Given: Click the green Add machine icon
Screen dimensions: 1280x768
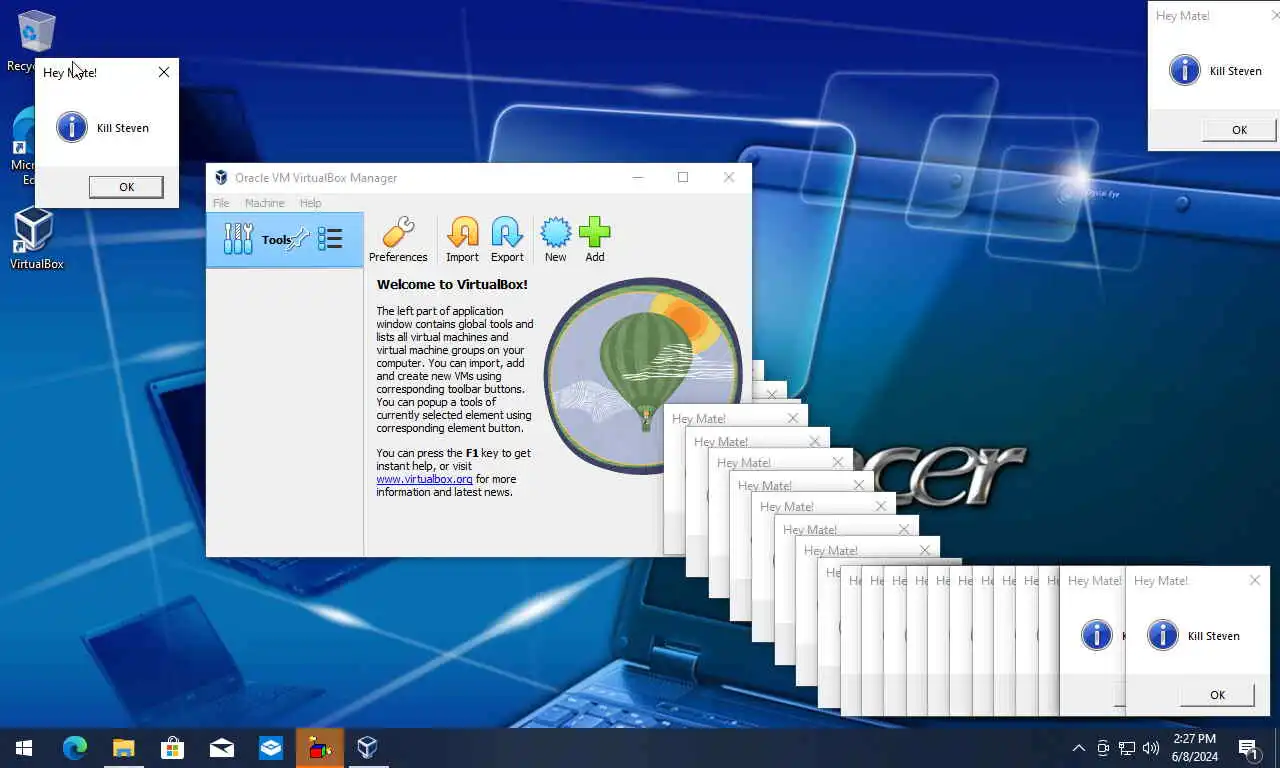Looking at the screenshot, I should (x=594, y=240).
